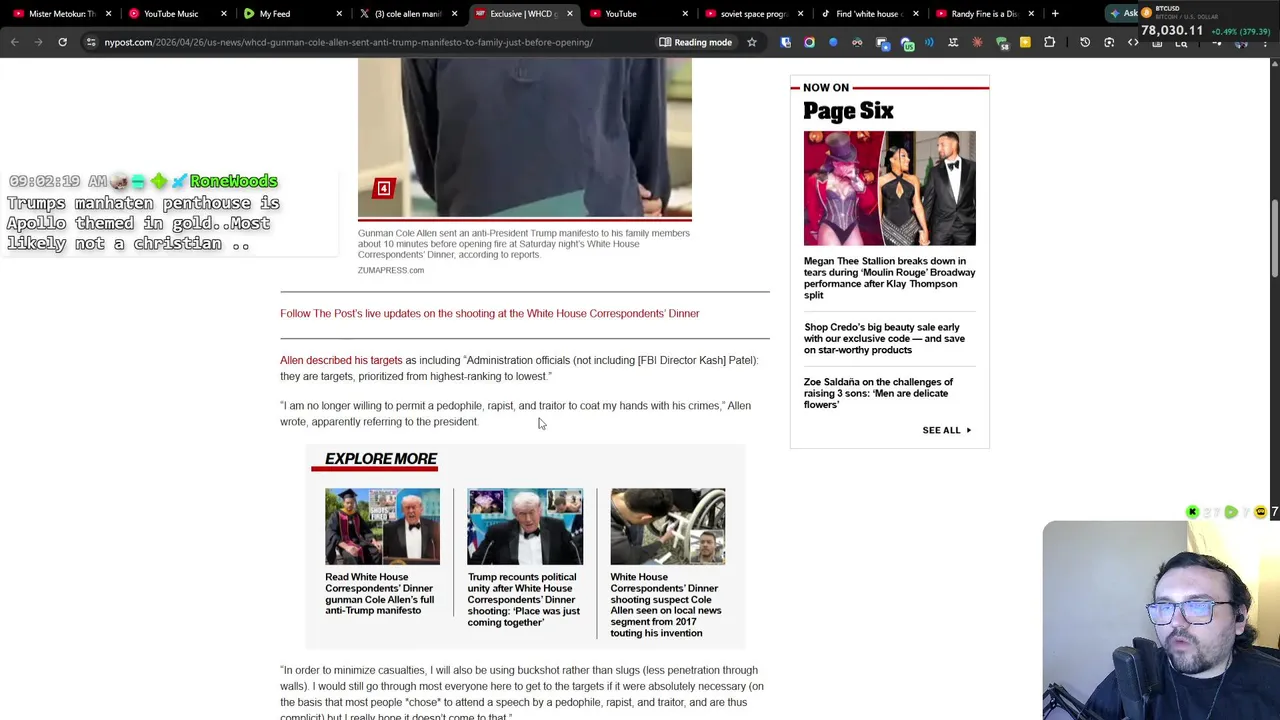
Task: Click the Ask AI sparkle button
Action: pyautogui.click(x=1123, y=13)
